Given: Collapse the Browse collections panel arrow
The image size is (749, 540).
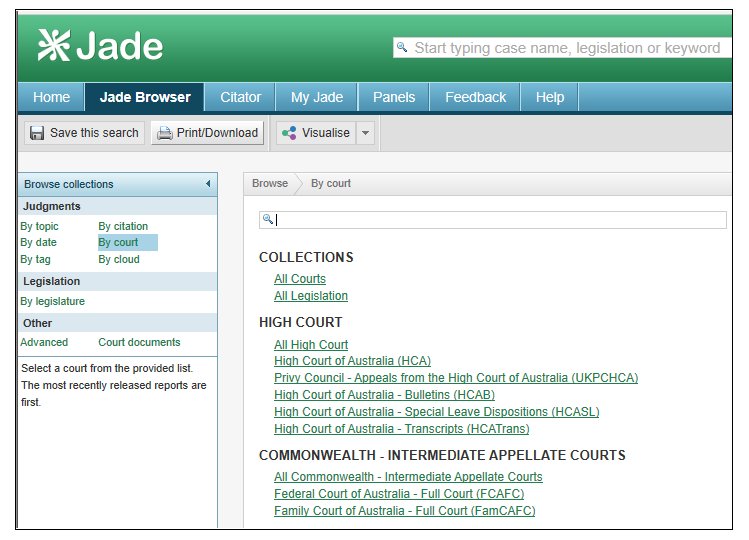Looking at the screenshot, I should click(x=208, y=184).
